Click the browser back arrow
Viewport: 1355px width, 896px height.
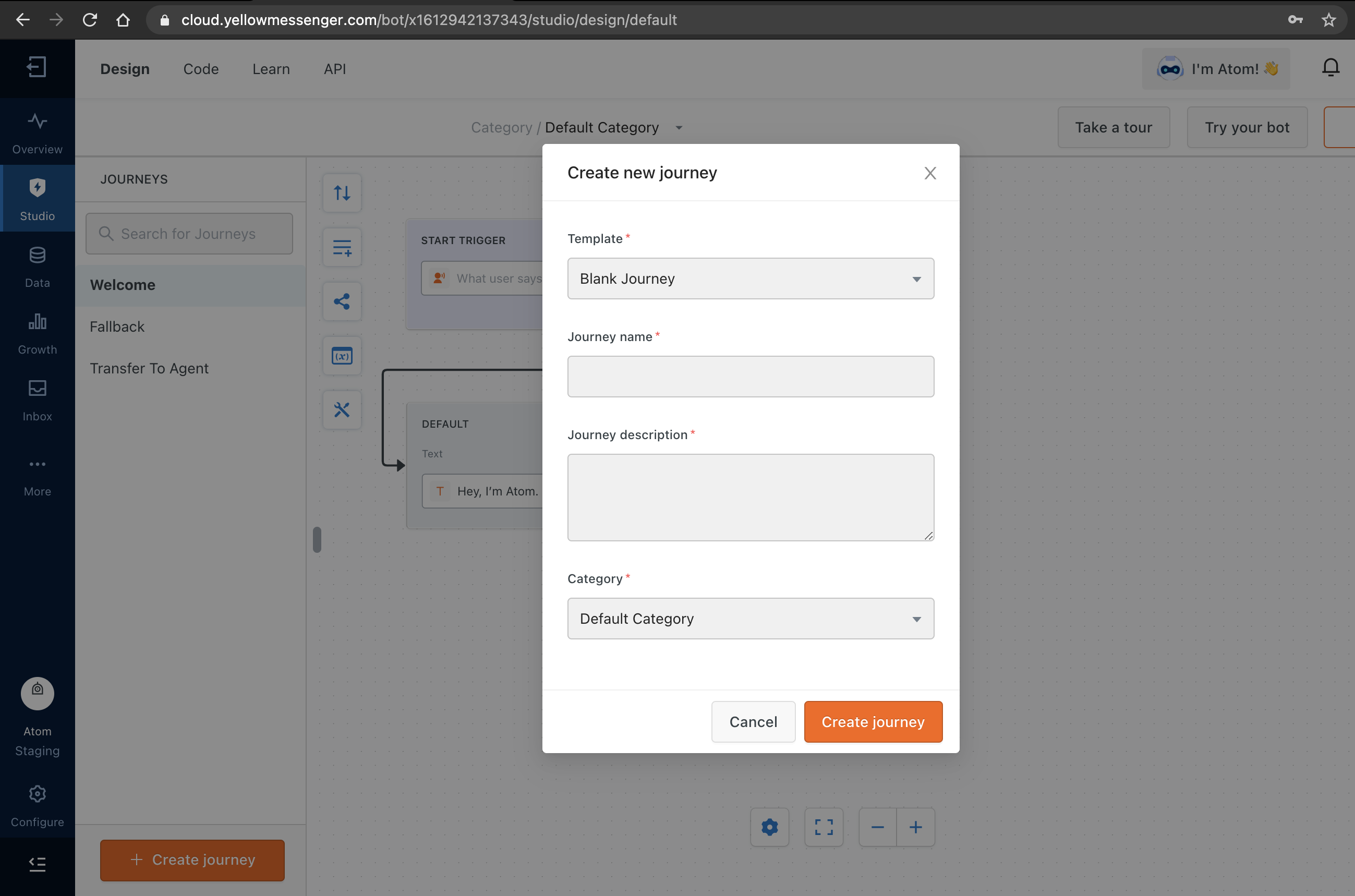[23, 20]
